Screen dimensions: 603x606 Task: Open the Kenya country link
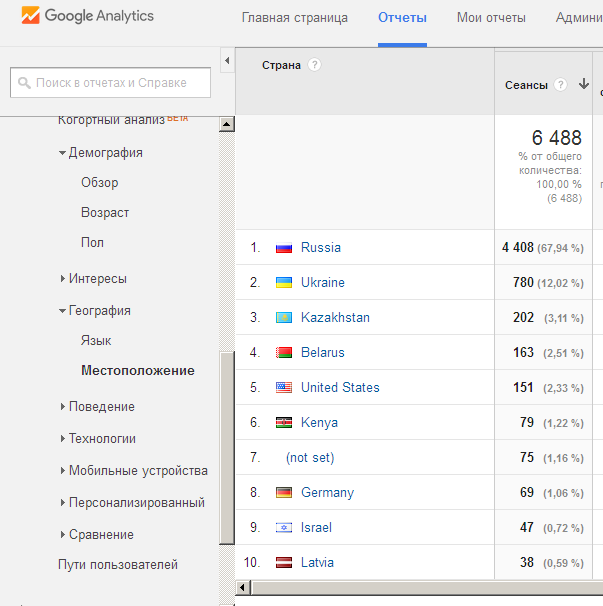coord(319,422)
